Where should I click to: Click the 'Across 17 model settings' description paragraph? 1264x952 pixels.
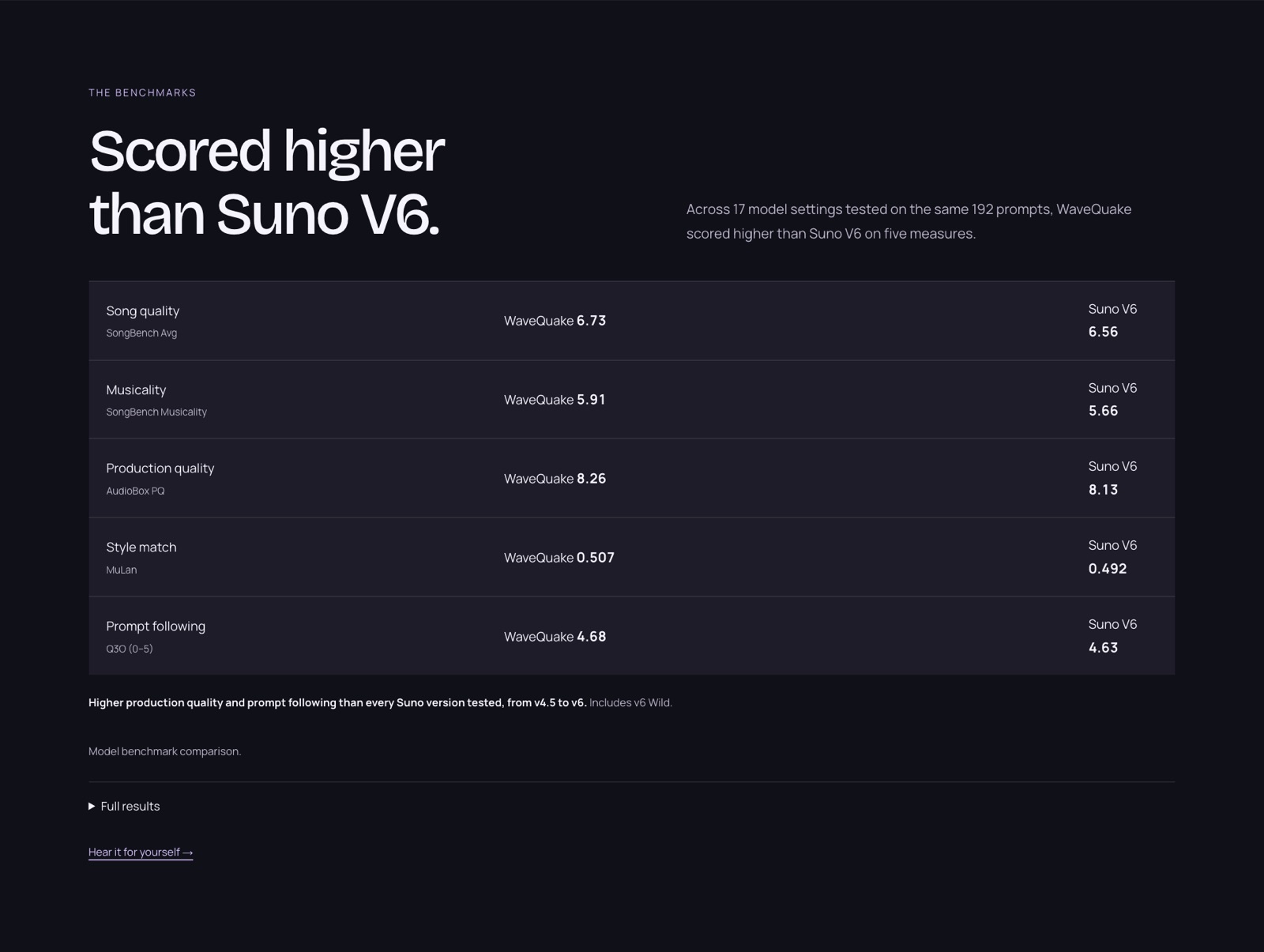point(908,221)
